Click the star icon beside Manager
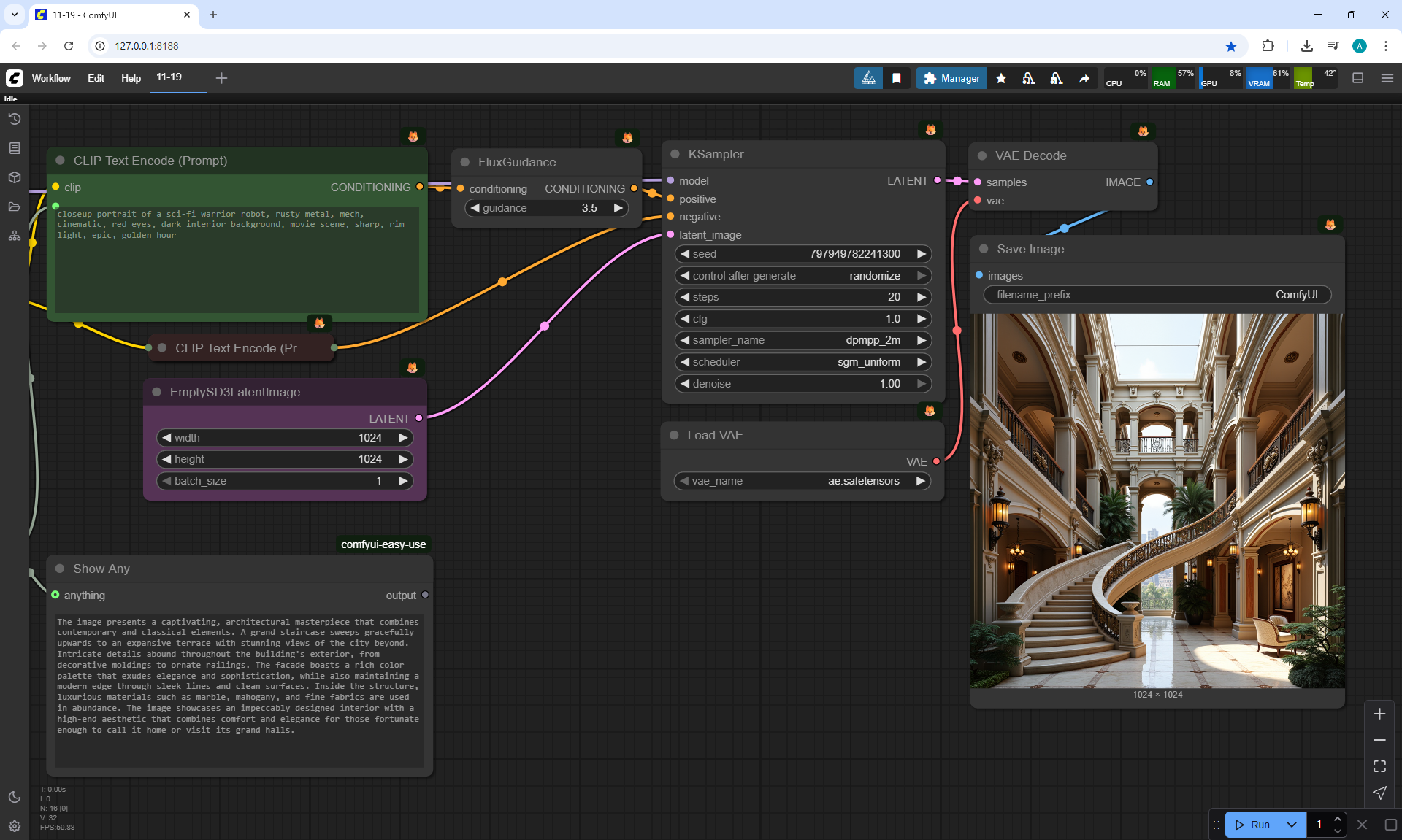This screenshot has height=840, width=1402. pyautogui.click(x=1001, y=78)
